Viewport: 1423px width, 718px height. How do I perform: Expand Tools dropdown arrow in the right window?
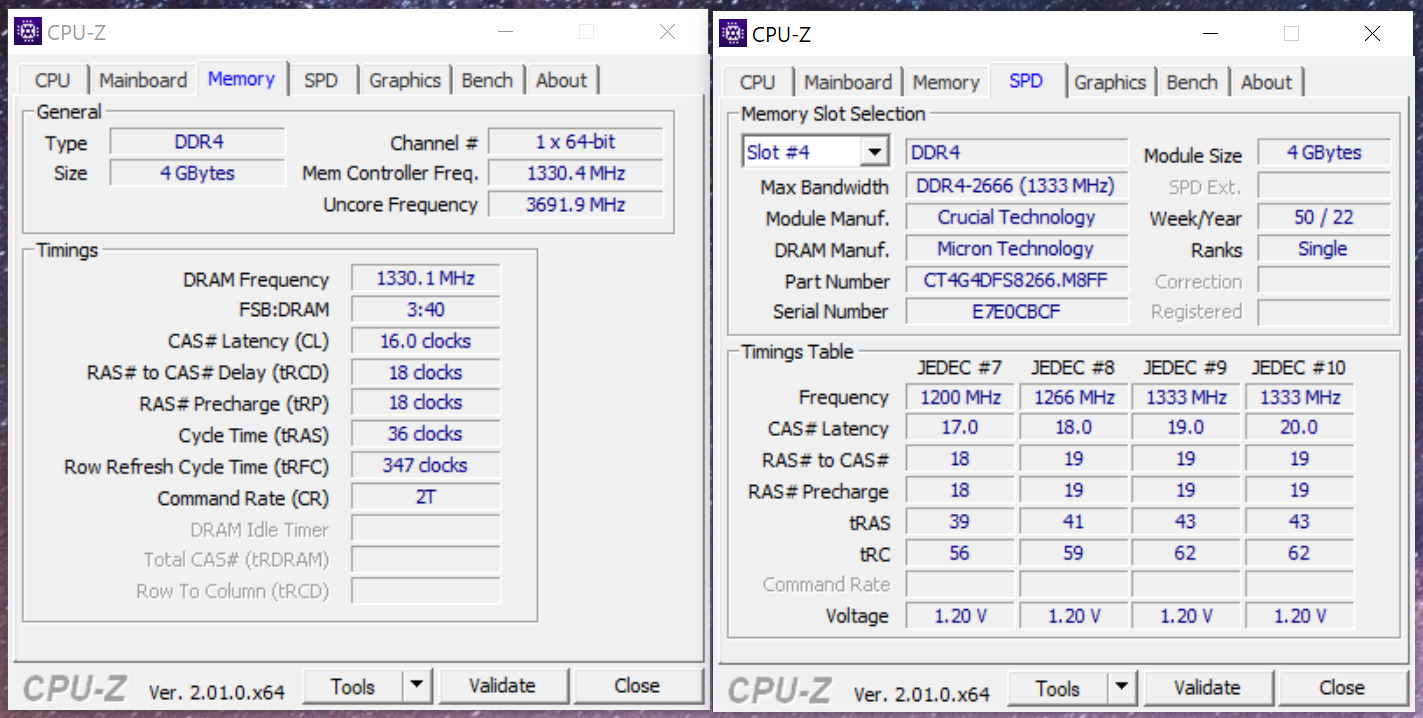(1122, 688)
